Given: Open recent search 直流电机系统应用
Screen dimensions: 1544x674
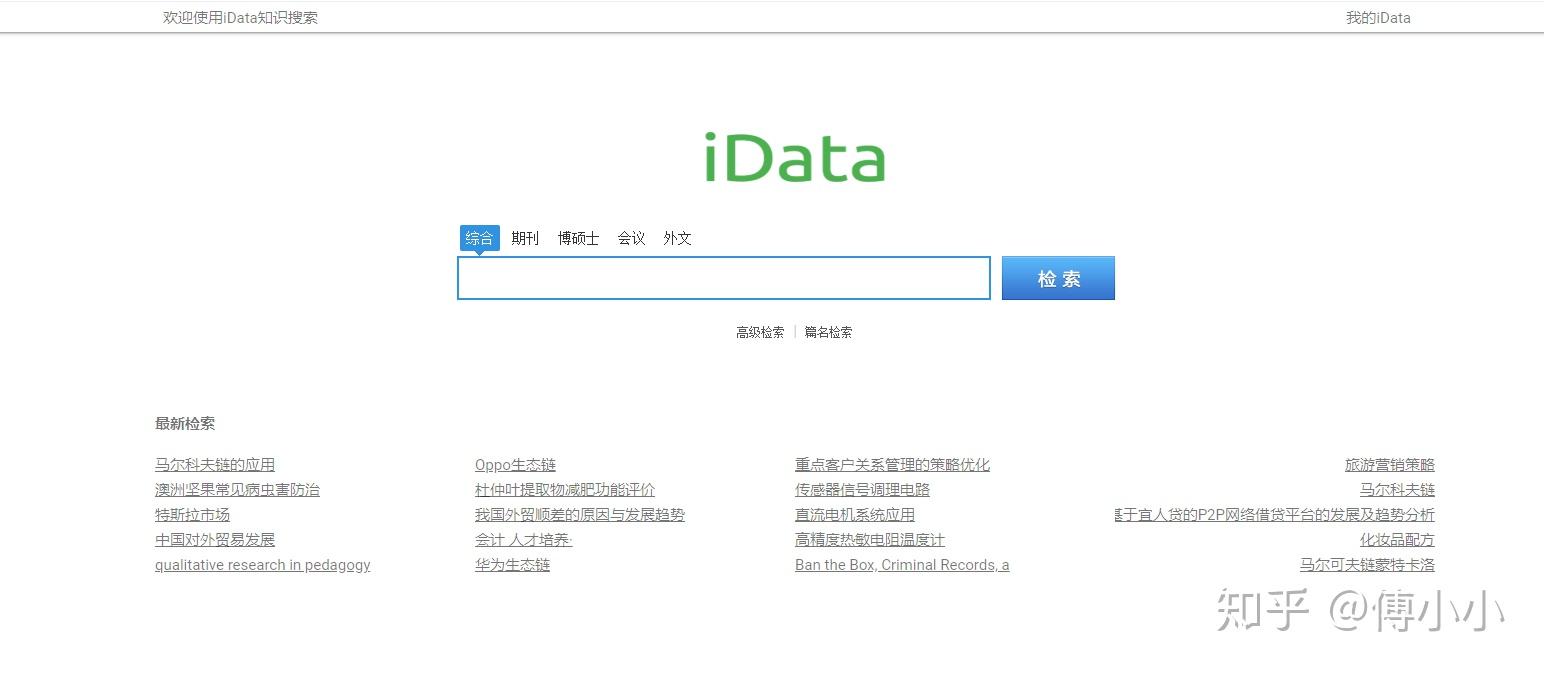Looking at the screenshot, I should 855,515.
